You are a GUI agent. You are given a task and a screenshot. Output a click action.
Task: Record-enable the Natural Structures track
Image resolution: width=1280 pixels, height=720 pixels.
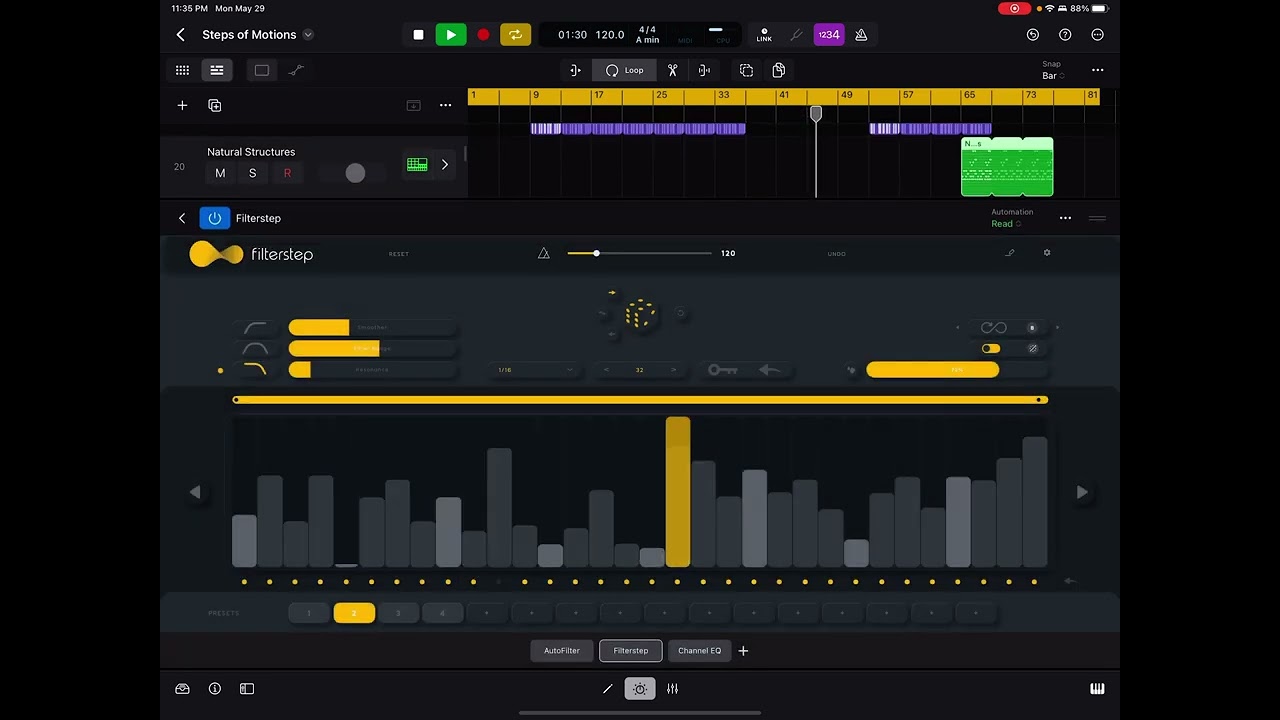click(x=287, y=173)
